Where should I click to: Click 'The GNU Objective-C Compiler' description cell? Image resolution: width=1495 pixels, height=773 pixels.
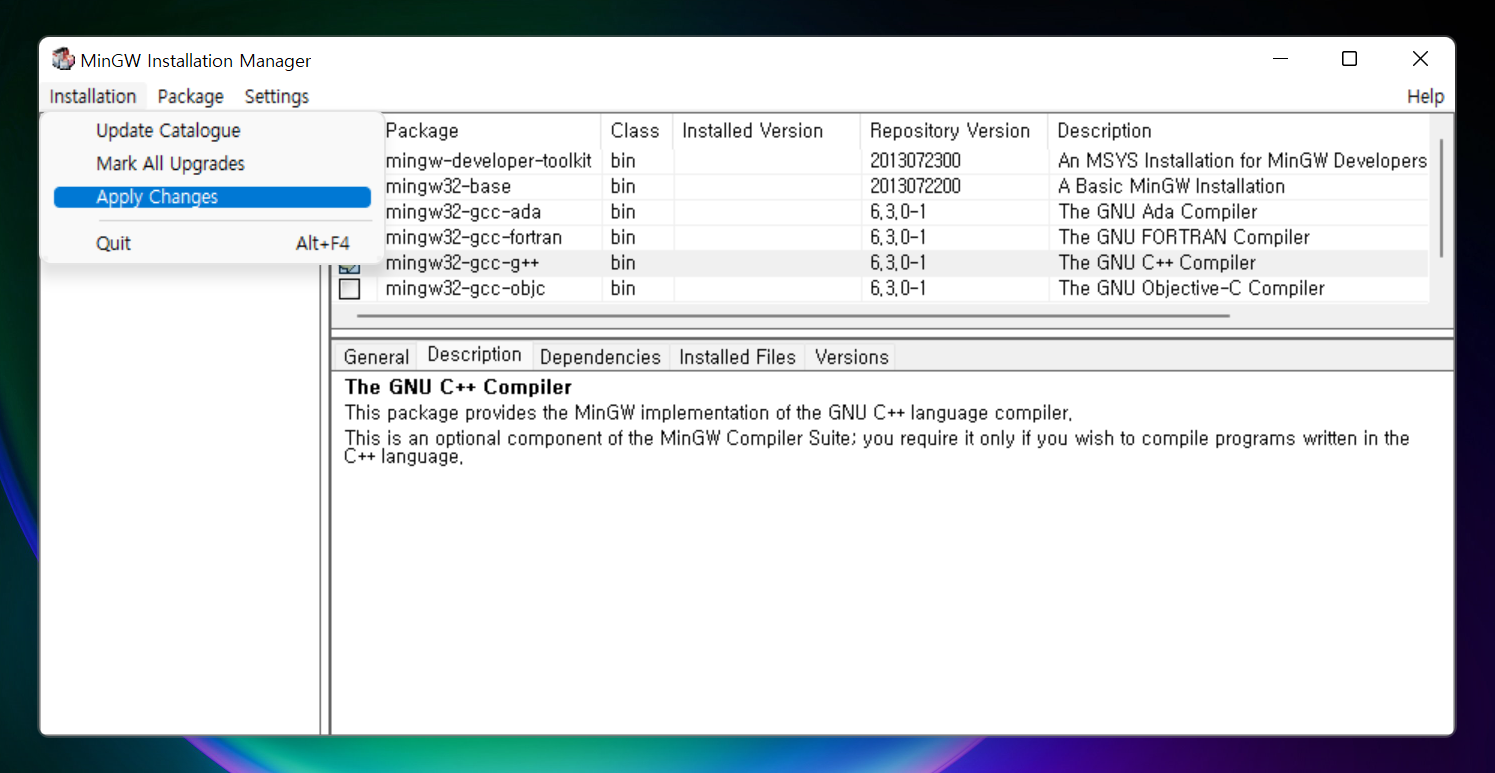click(x=1191, y=289)
